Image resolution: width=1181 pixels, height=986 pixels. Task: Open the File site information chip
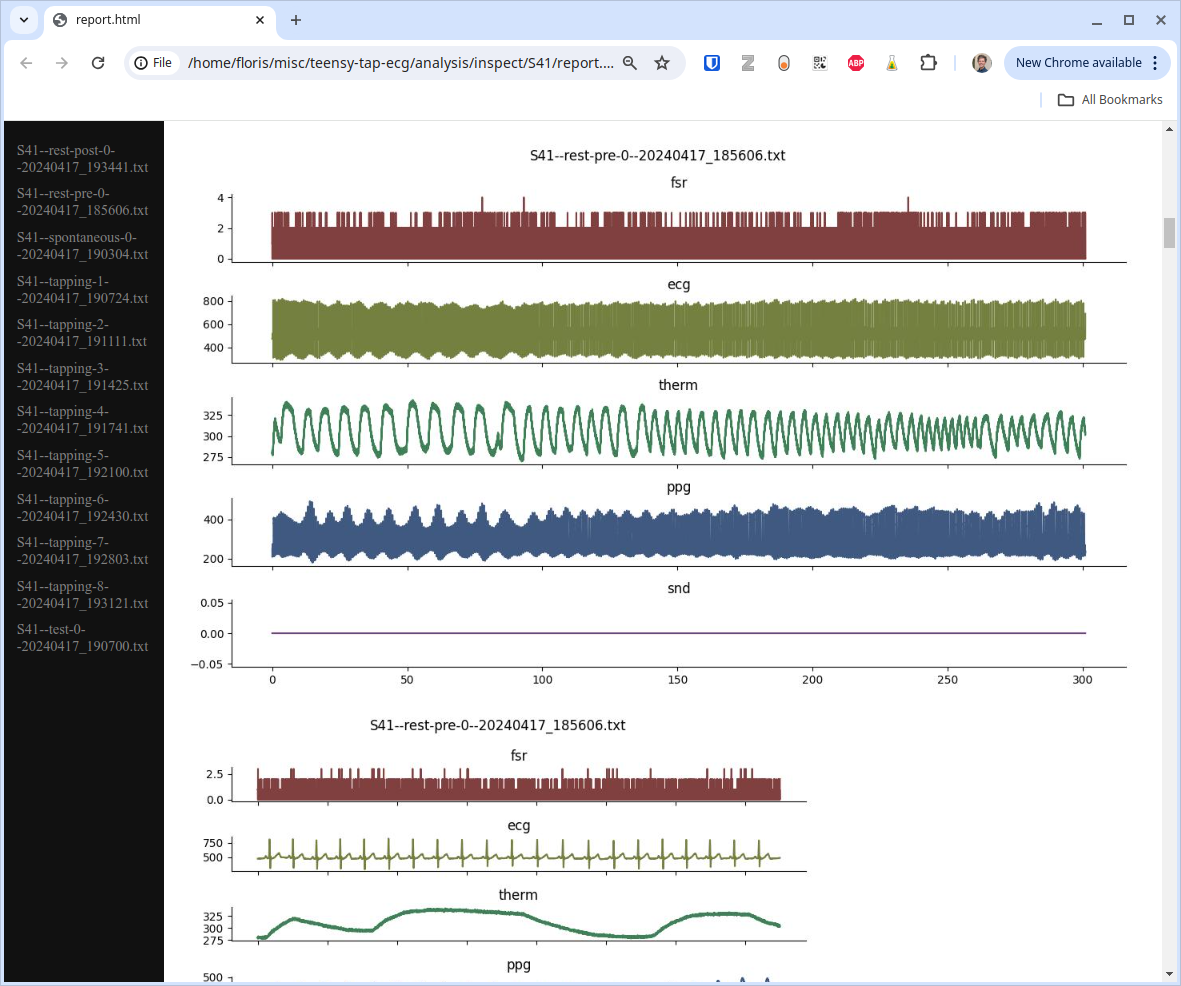pos(153,63)
